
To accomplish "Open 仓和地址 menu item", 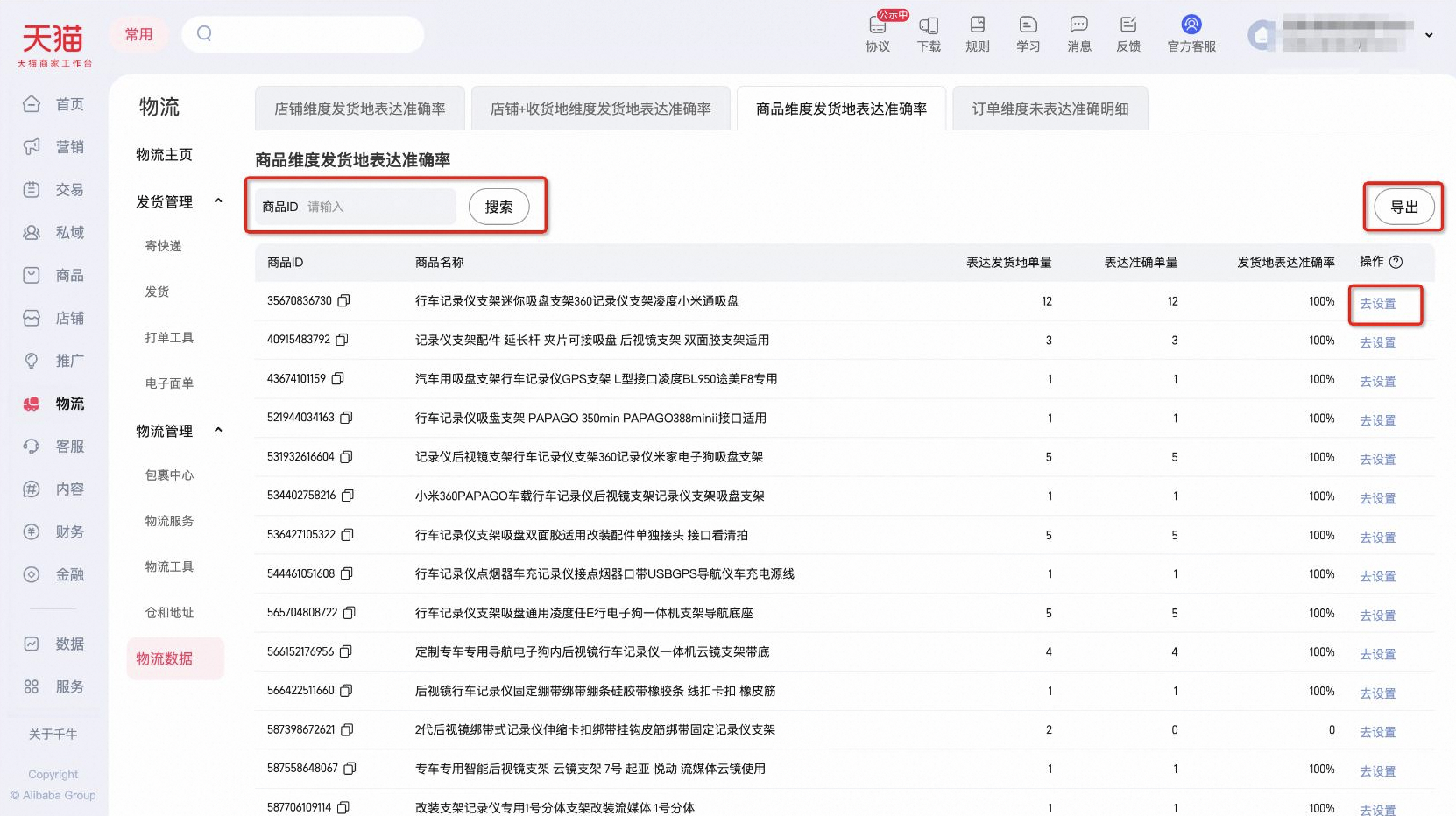I will point(169,613).
